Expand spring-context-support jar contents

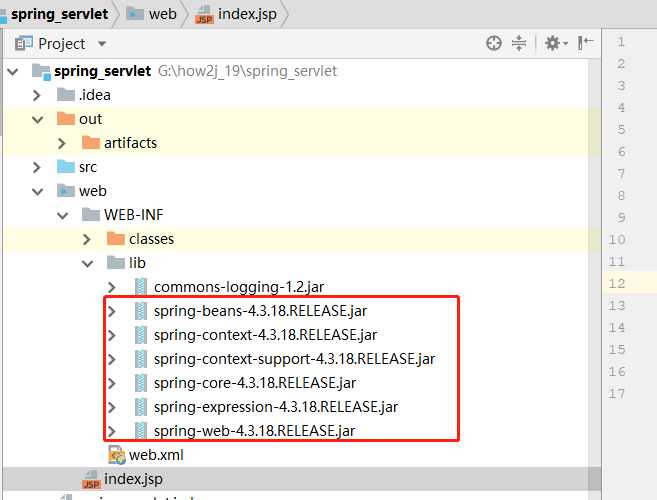pyautogui.click(x=112, y=359)
